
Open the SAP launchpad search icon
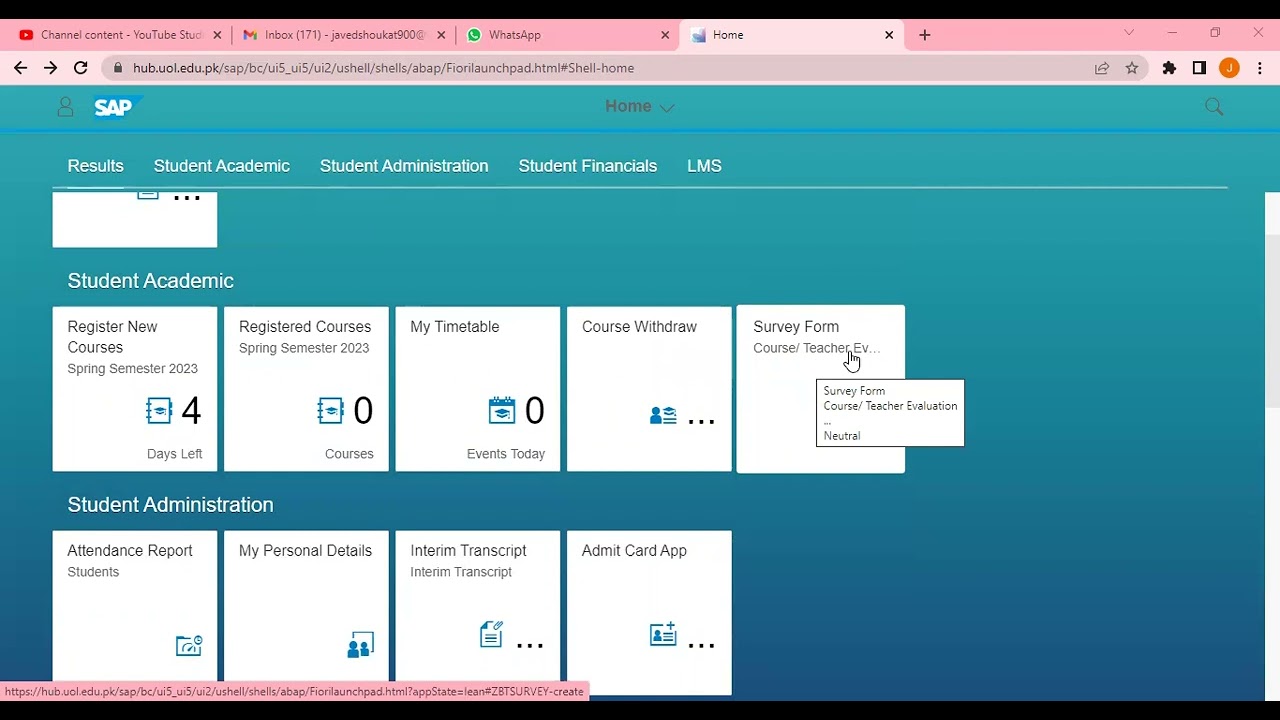click(1214, 107)
